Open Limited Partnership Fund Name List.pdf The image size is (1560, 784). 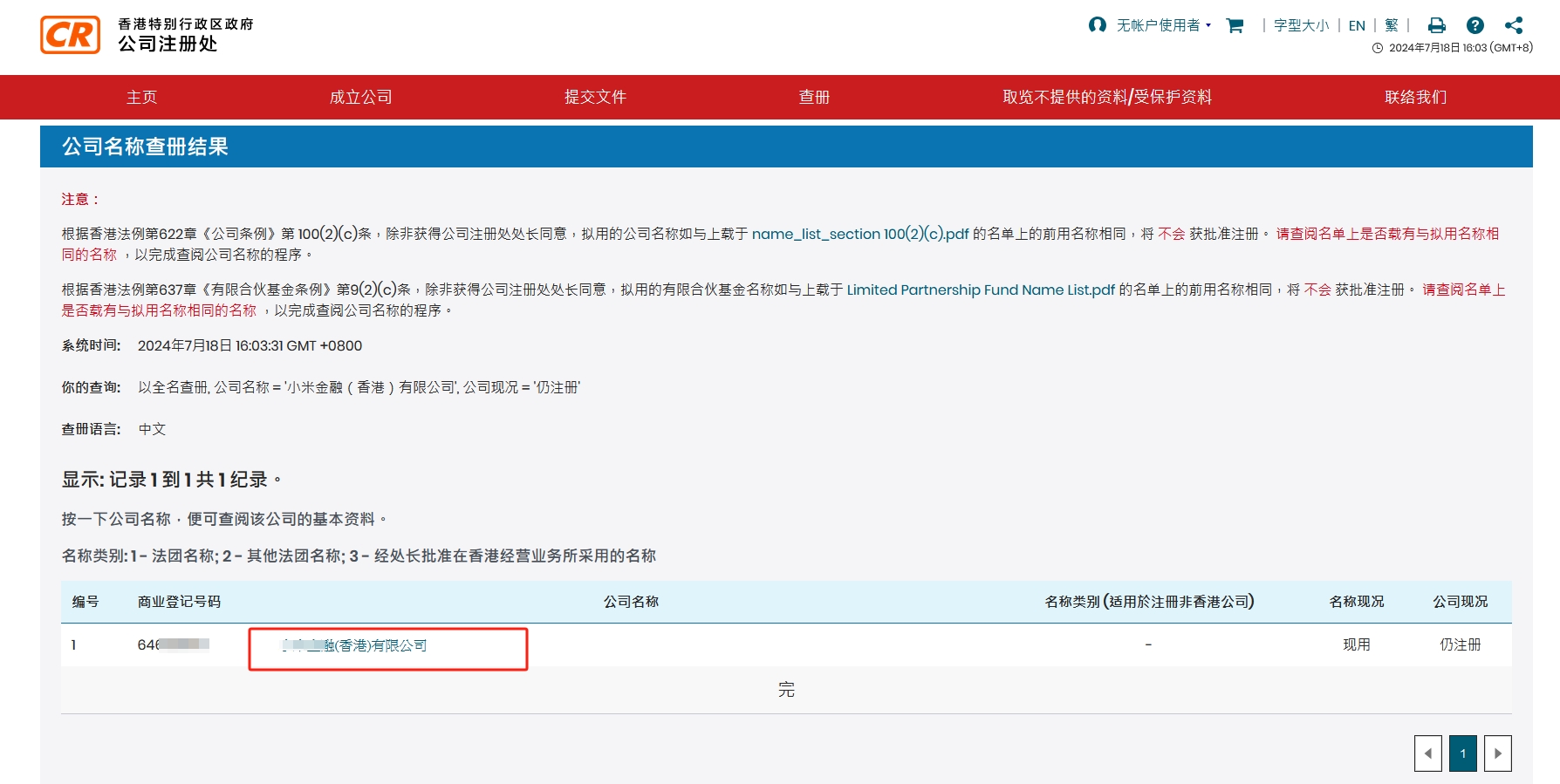point(980,290)
